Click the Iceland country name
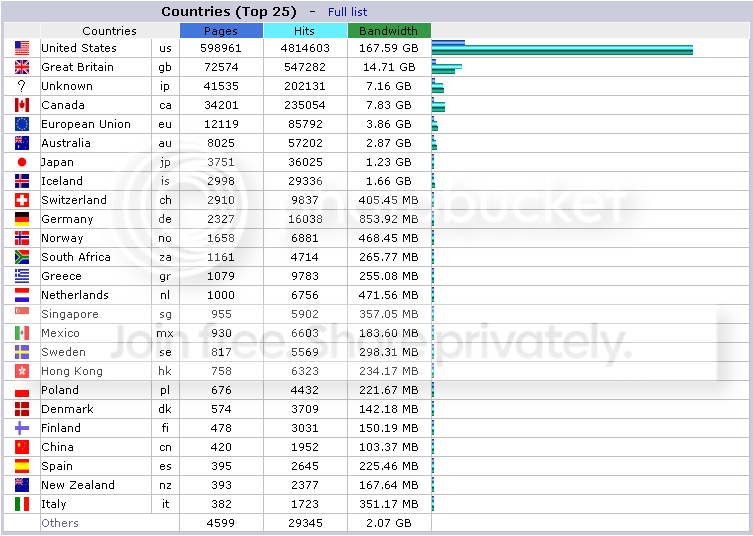The width and height of the screenshot is (753, 536). pyautogui.click(x=62, y=181)
